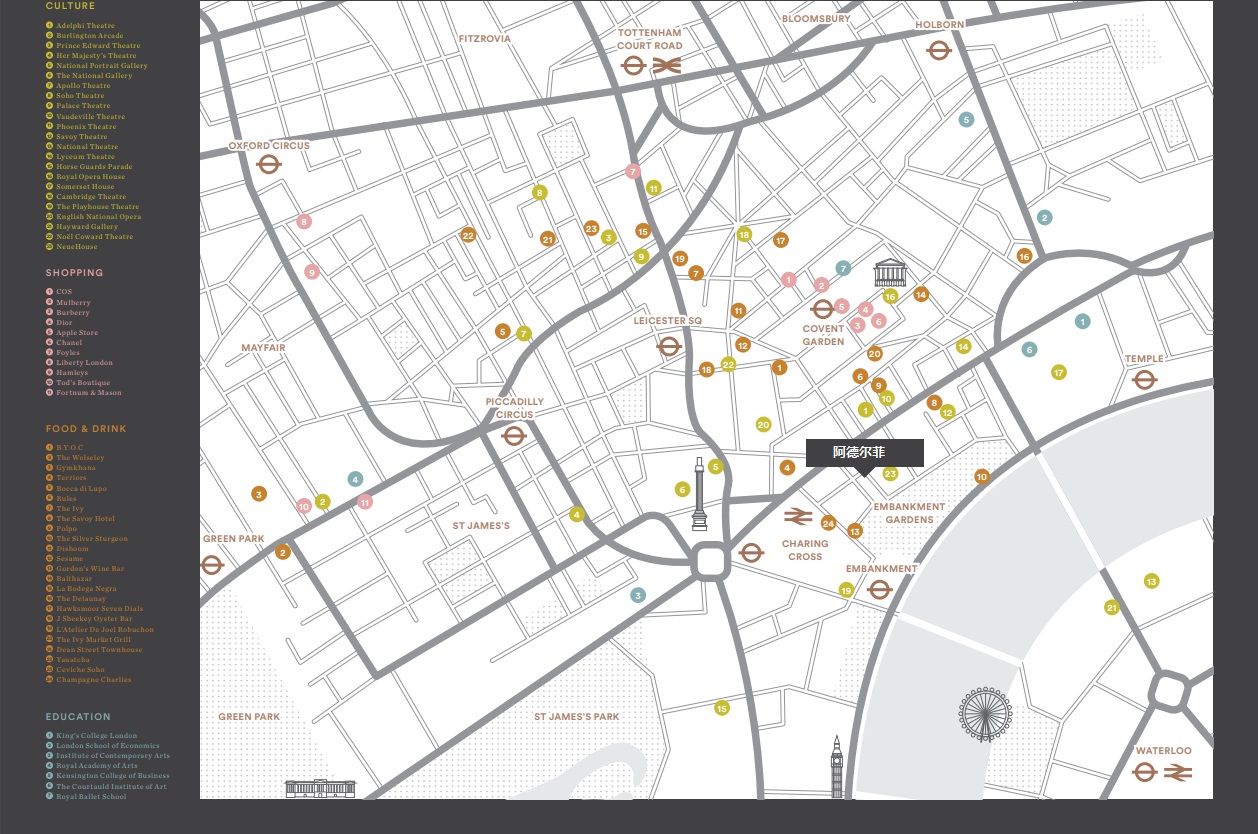
Task: Click the EDUCATION legend heading
Action: point(78,717)
